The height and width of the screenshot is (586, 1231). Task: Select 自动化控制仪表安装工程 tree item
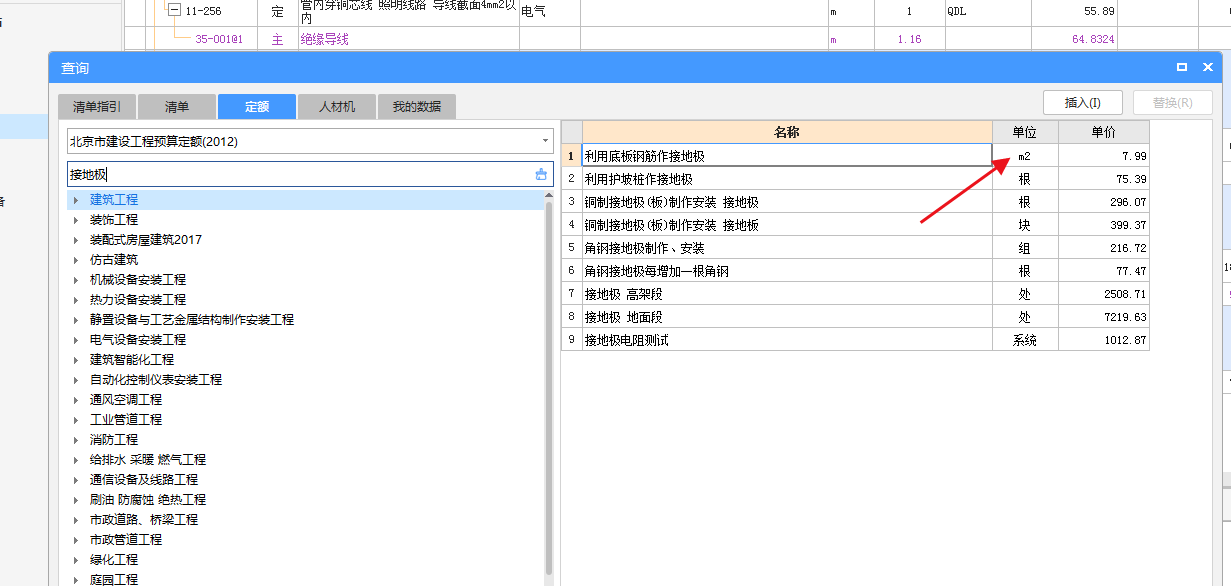click(156, 380)
